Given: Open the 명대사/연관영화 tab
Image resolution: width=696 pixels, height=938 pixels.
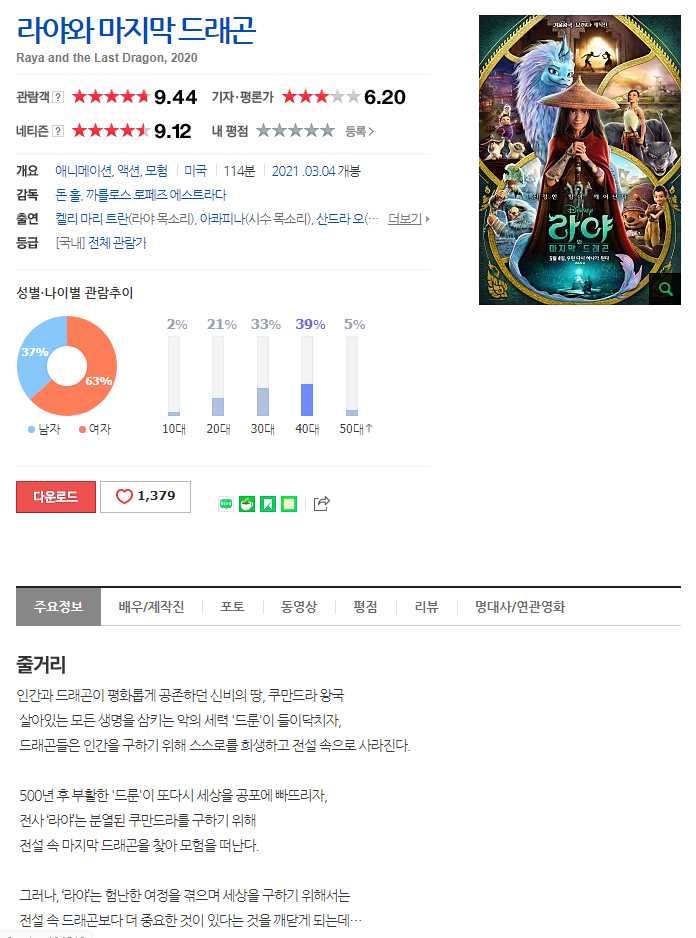Looking at the screenshot, I should (519, 607).
